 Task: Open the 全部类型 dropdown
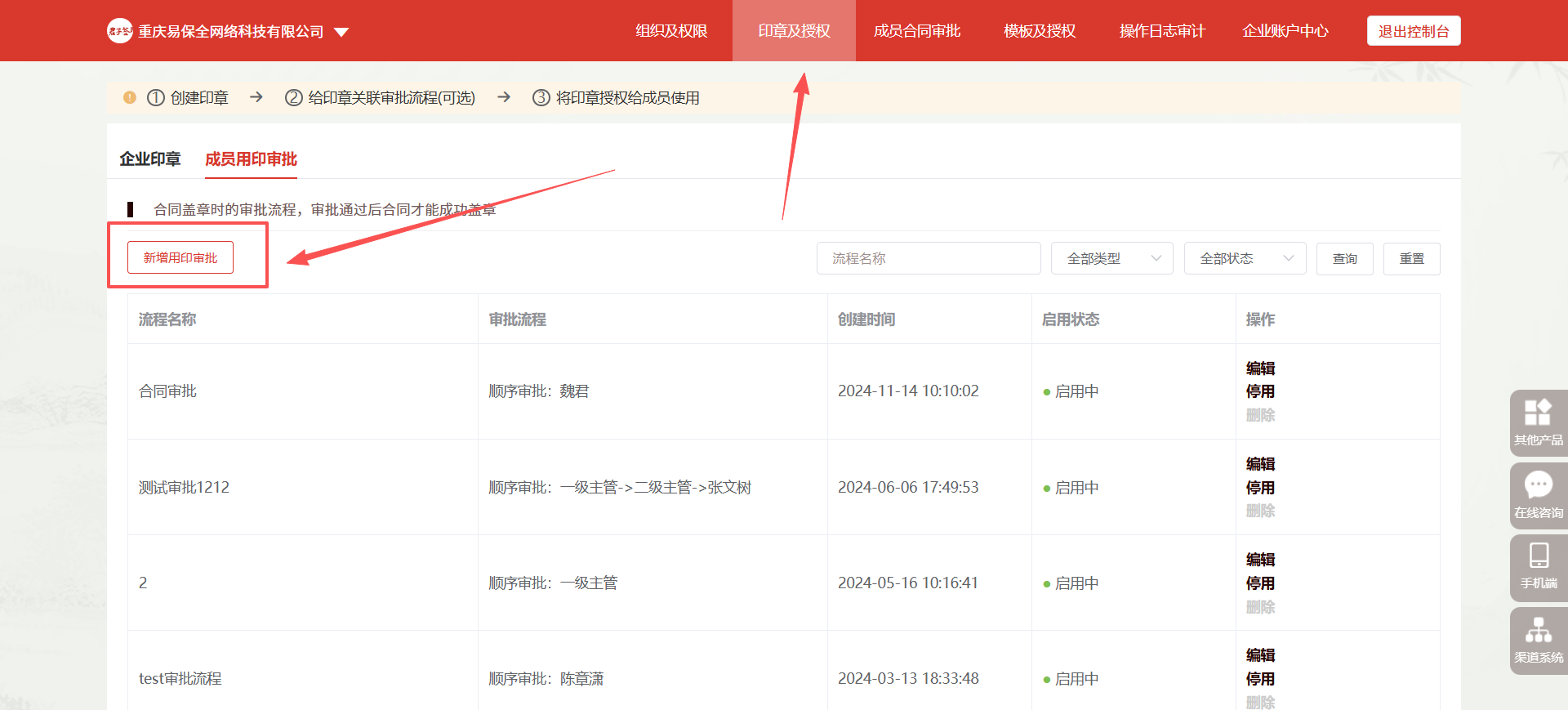pyautogui.click(x=1111, y=258)
